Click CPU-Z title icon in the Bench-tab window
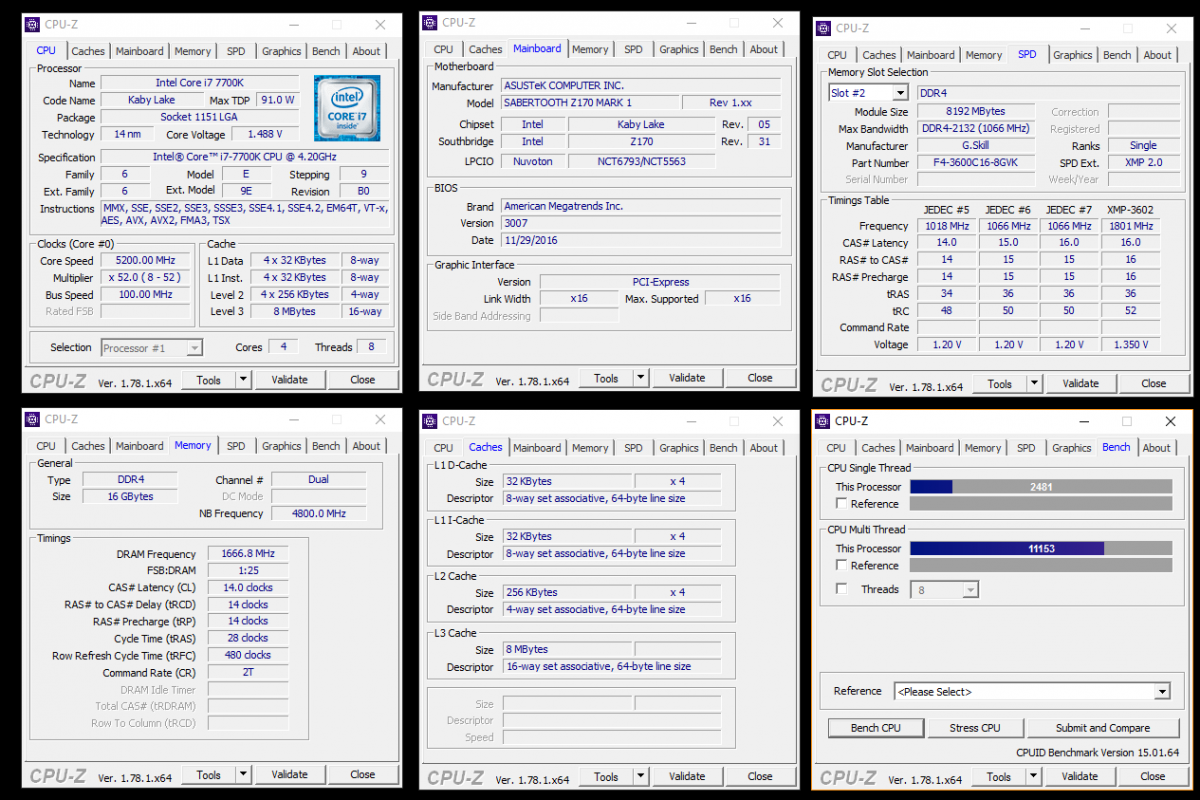Viewport: 1200px width, 800px height. coord(823,421)
